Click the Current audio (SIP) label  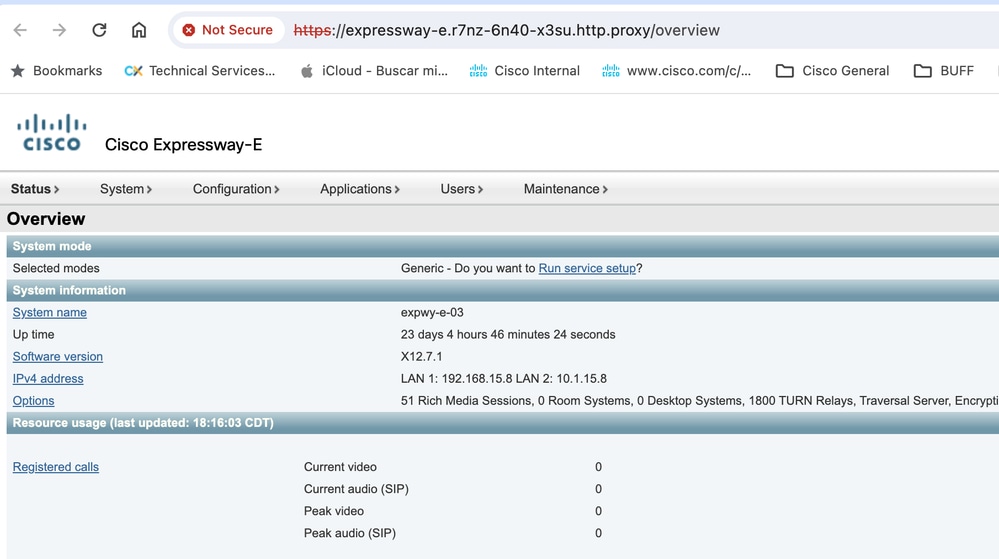[356, 489]
